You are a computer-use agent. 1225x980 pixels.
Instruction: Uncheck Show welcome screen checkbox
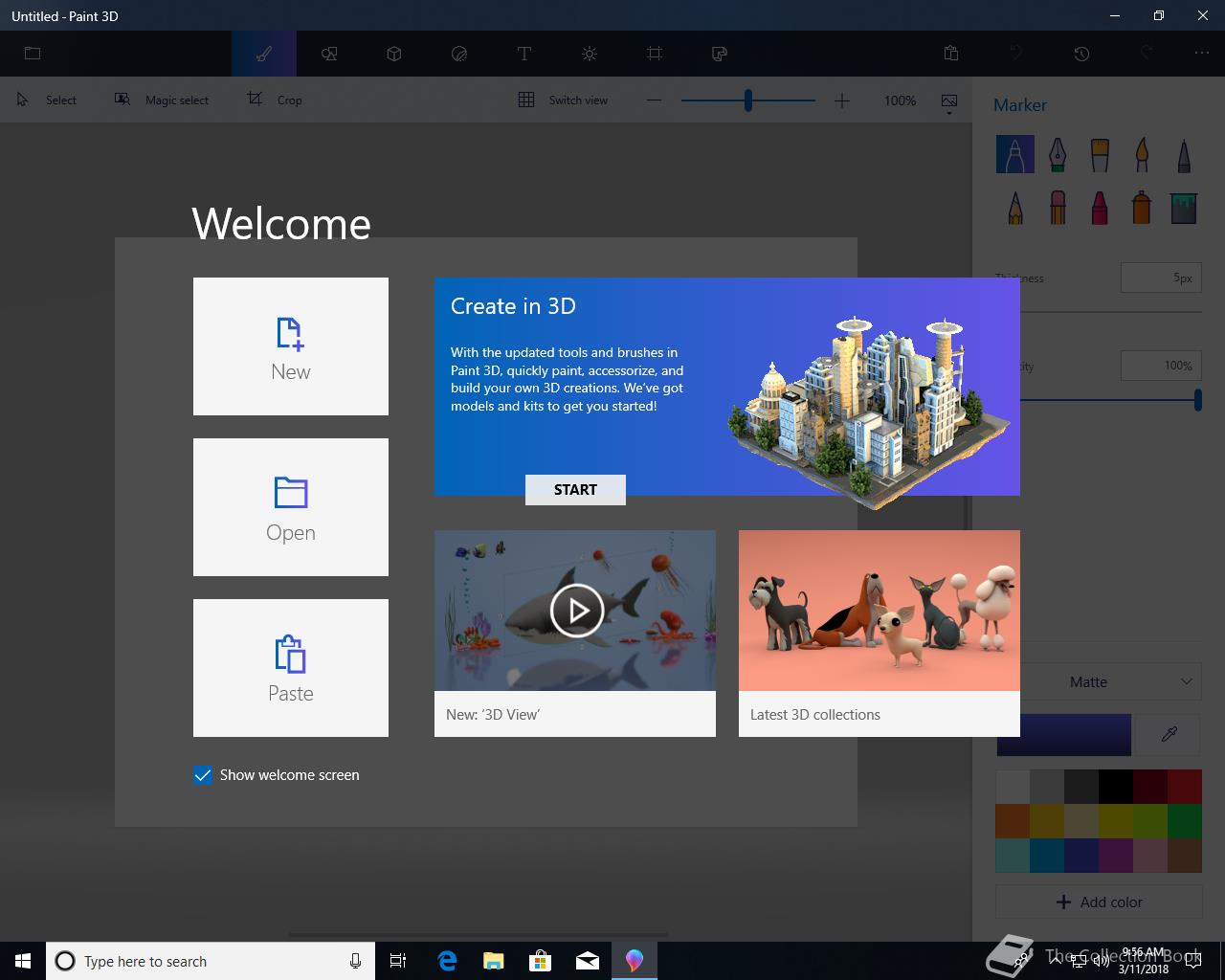[203, 775]
